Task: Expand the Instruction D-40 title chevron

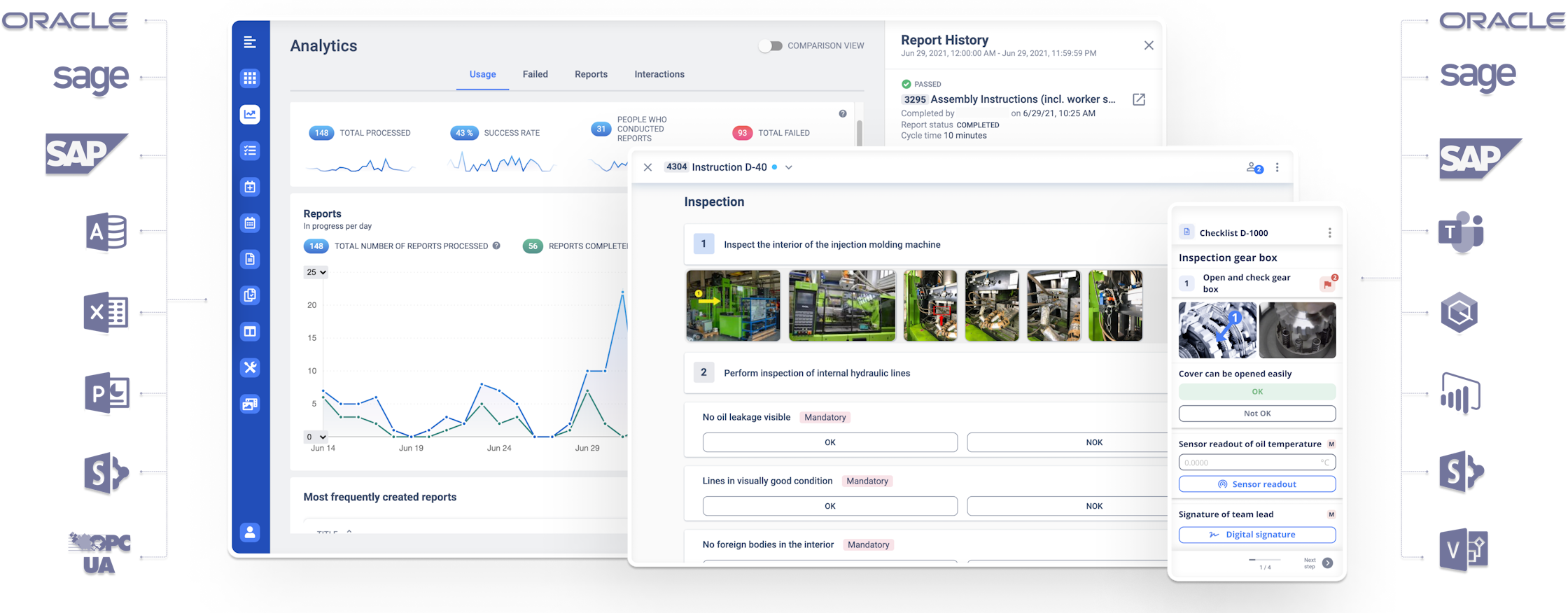Action: [789, 168]
